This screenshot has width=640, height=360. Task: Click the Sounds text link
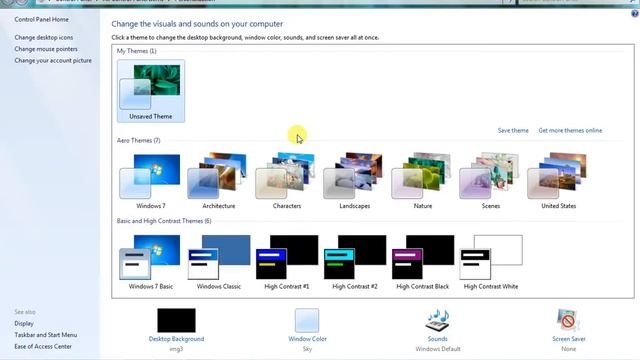(x=438, y=339)
